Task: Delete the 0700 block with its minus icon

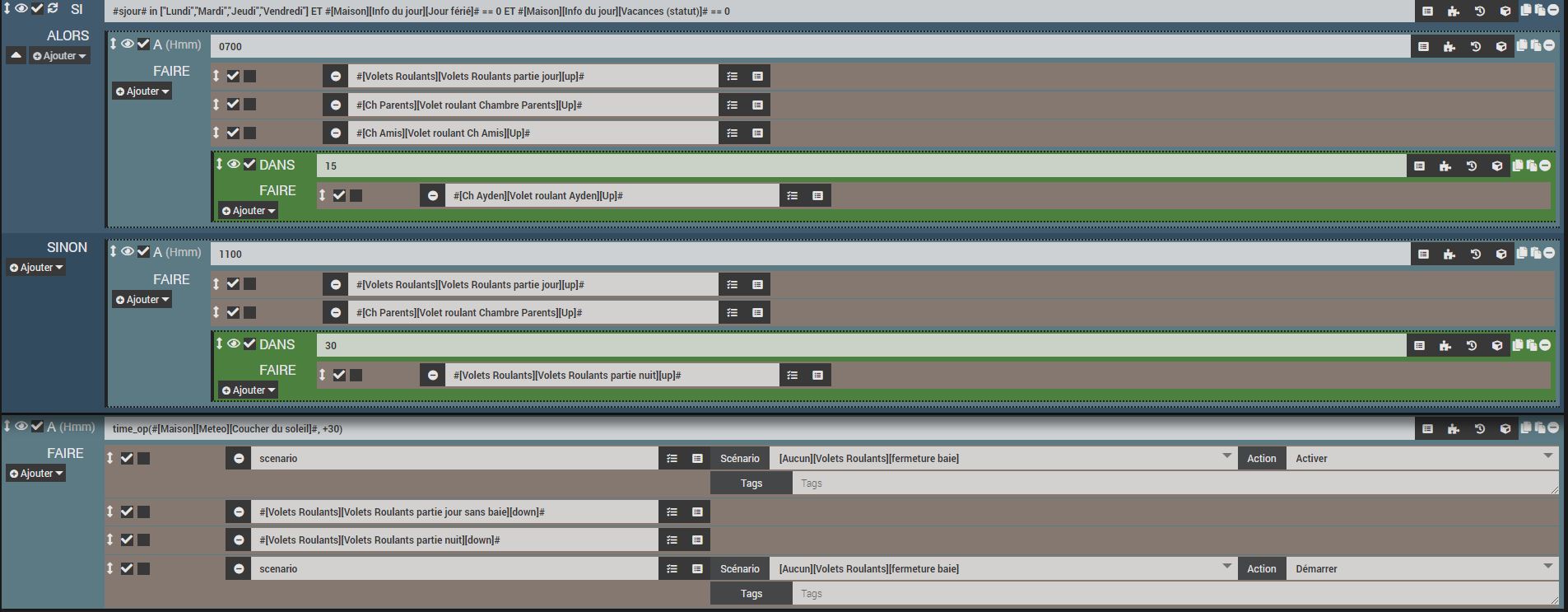Action: click(1549, 45)
